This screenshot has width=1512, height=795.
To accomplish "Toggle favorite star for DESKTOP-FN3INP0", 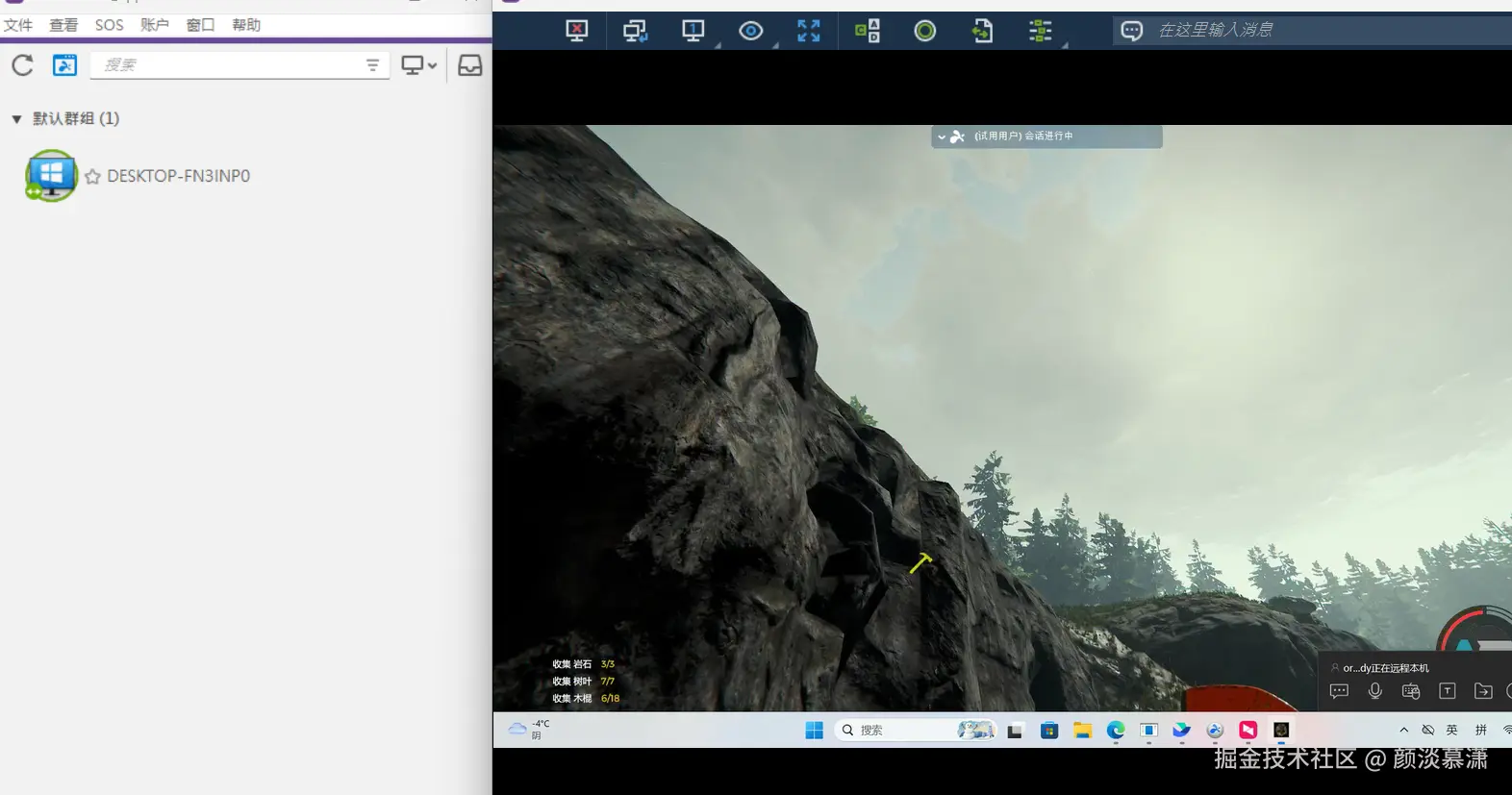I will (x=92, y=177).
